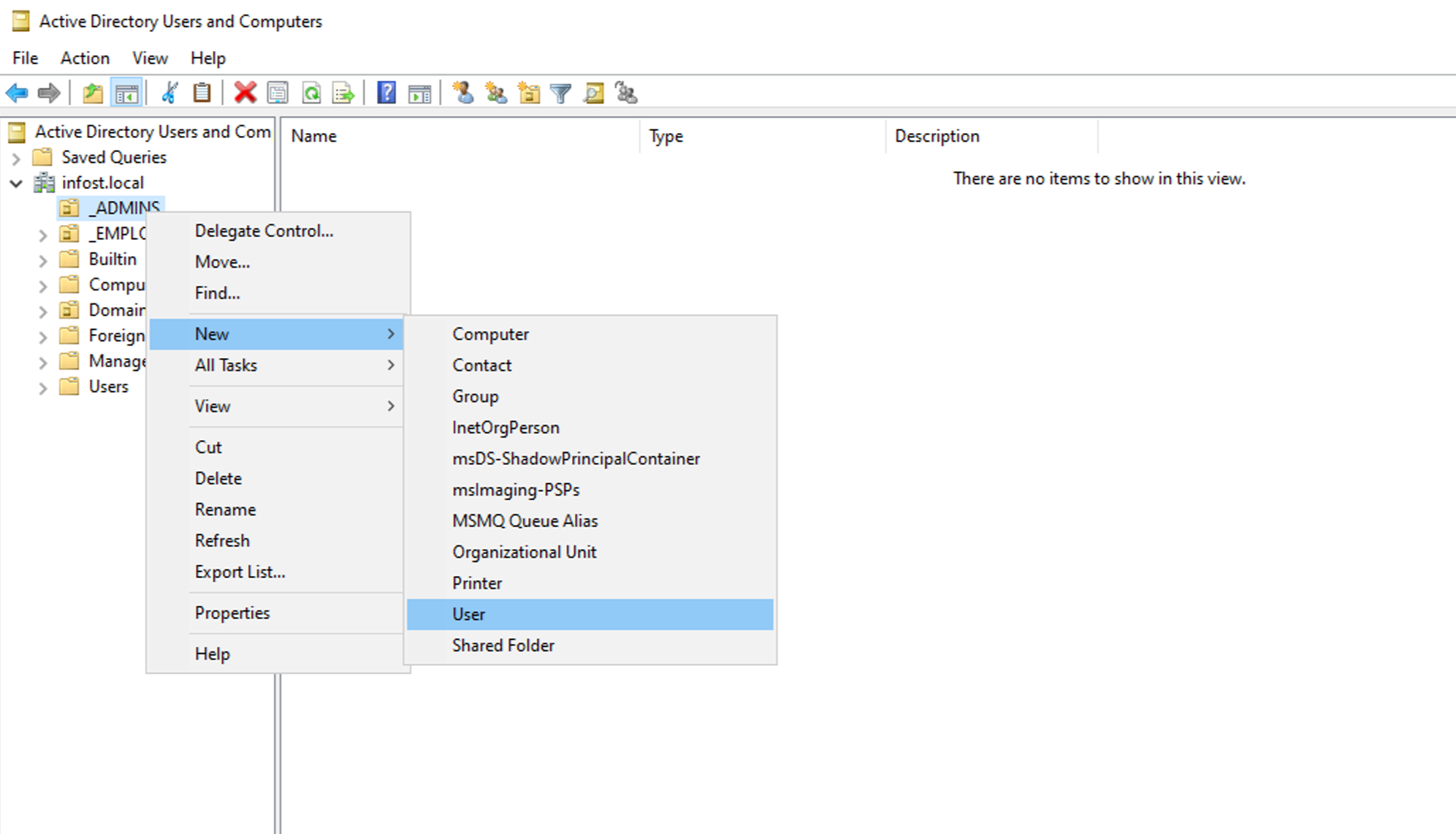Expand the Builtin tree node arrow
This screenshot has width=1456, height=834.
(43, 260)
